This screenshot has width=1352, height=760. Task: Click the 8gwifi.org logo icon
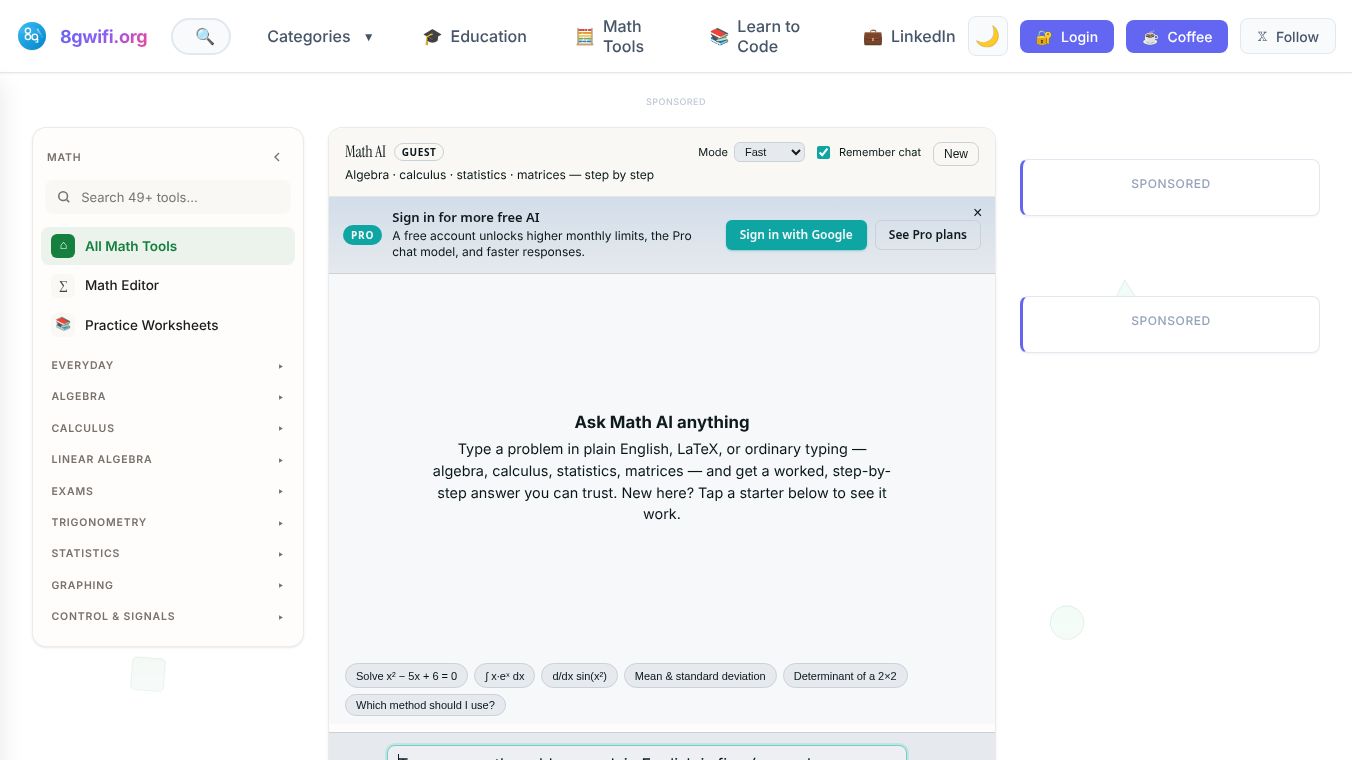coord(32,37)
